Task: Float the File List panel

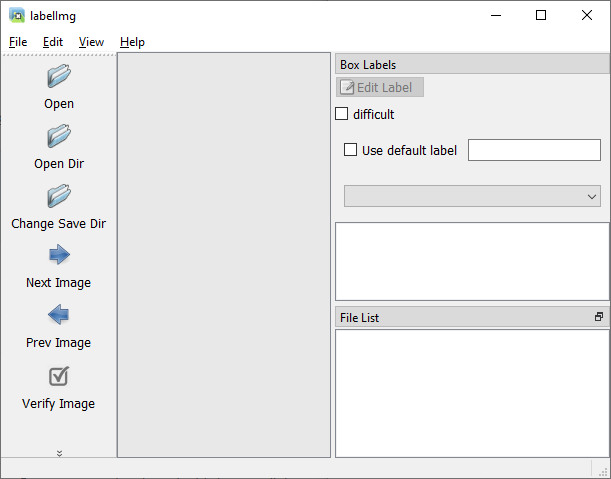Action: point(599,317)
